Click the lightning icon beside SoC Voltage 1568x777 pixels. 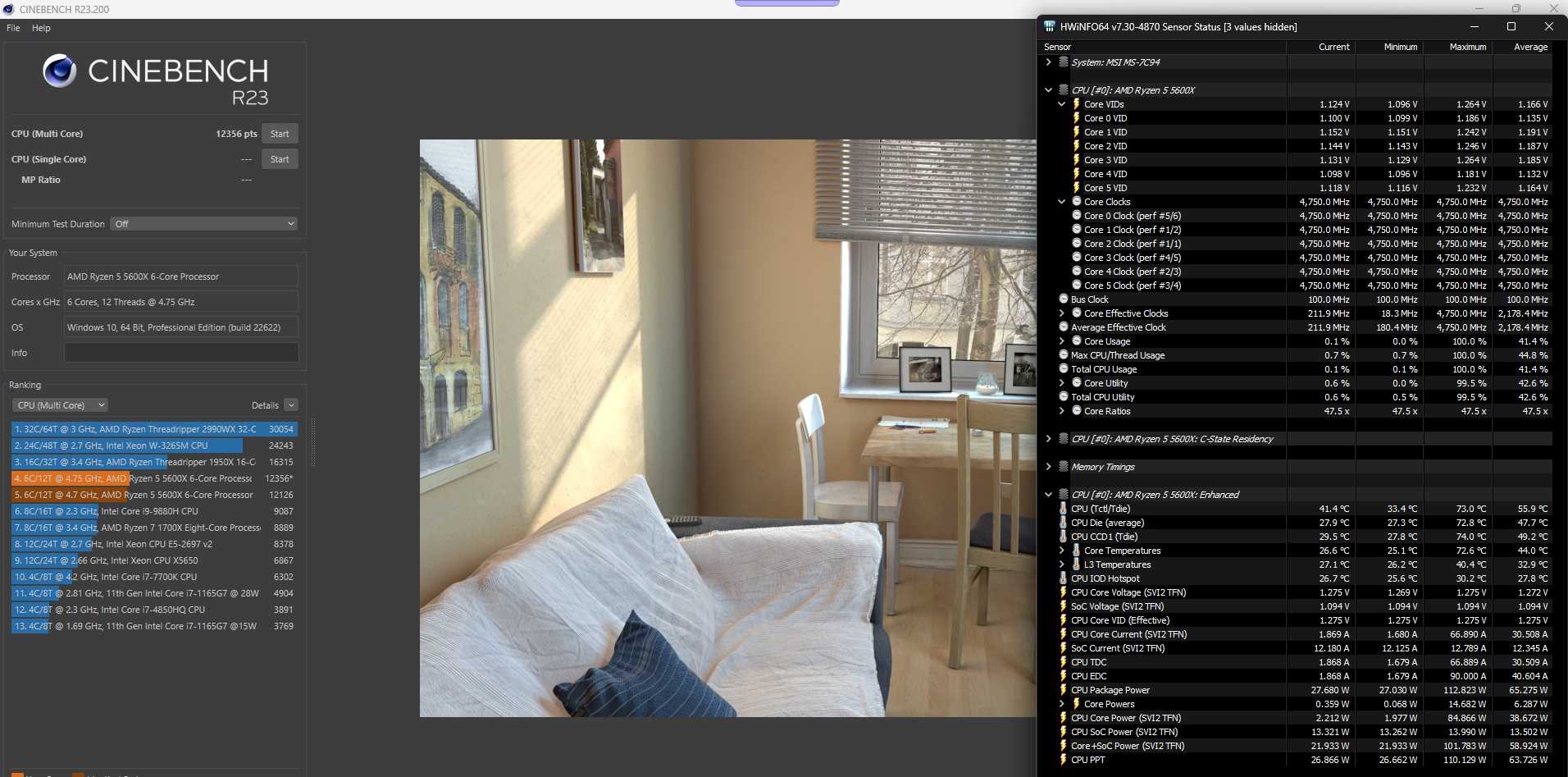[1064, 606]
